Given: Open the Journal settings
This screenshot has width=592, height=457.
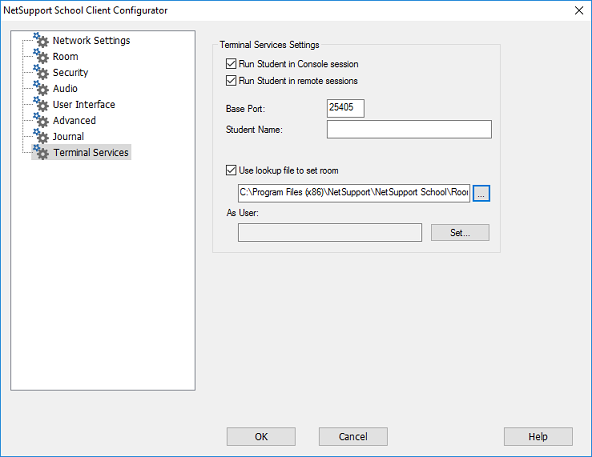Looking at the screenshot, I should 68,137.
